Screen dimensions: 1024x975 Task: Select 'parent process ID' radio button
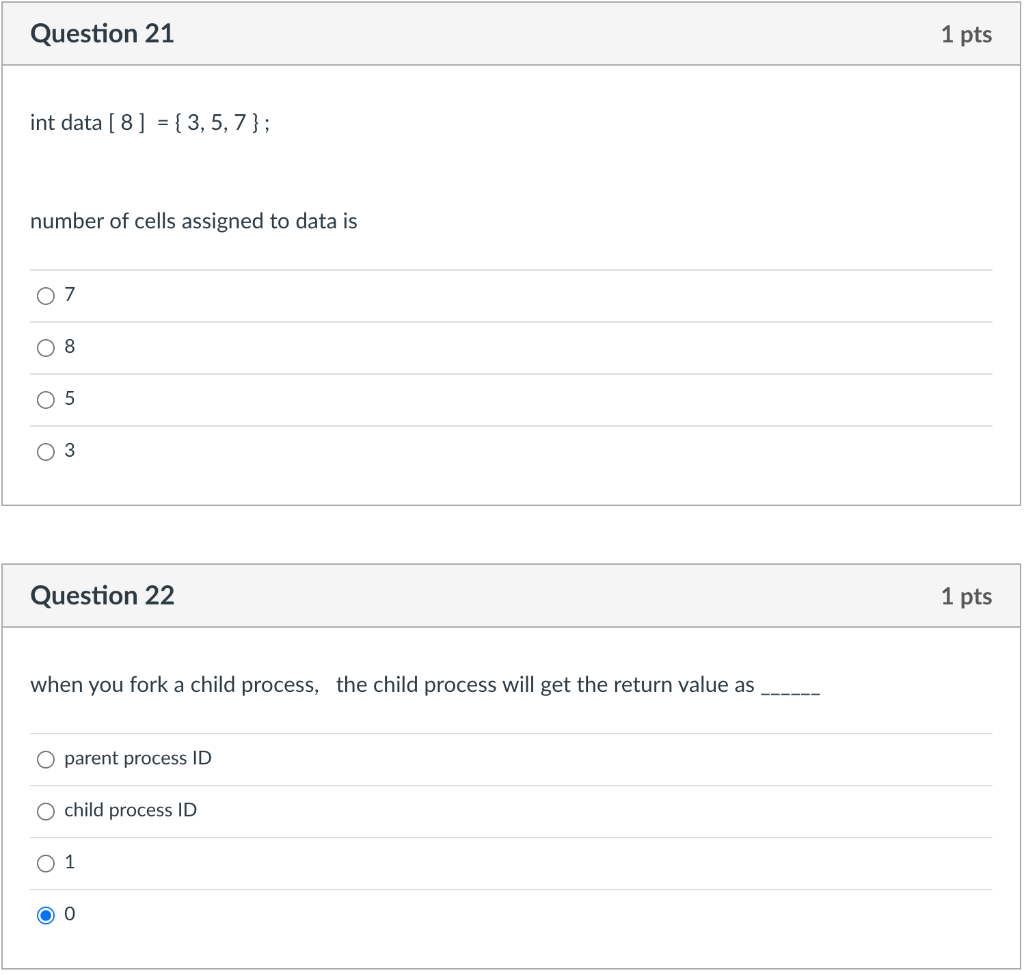tap(46, 760)
